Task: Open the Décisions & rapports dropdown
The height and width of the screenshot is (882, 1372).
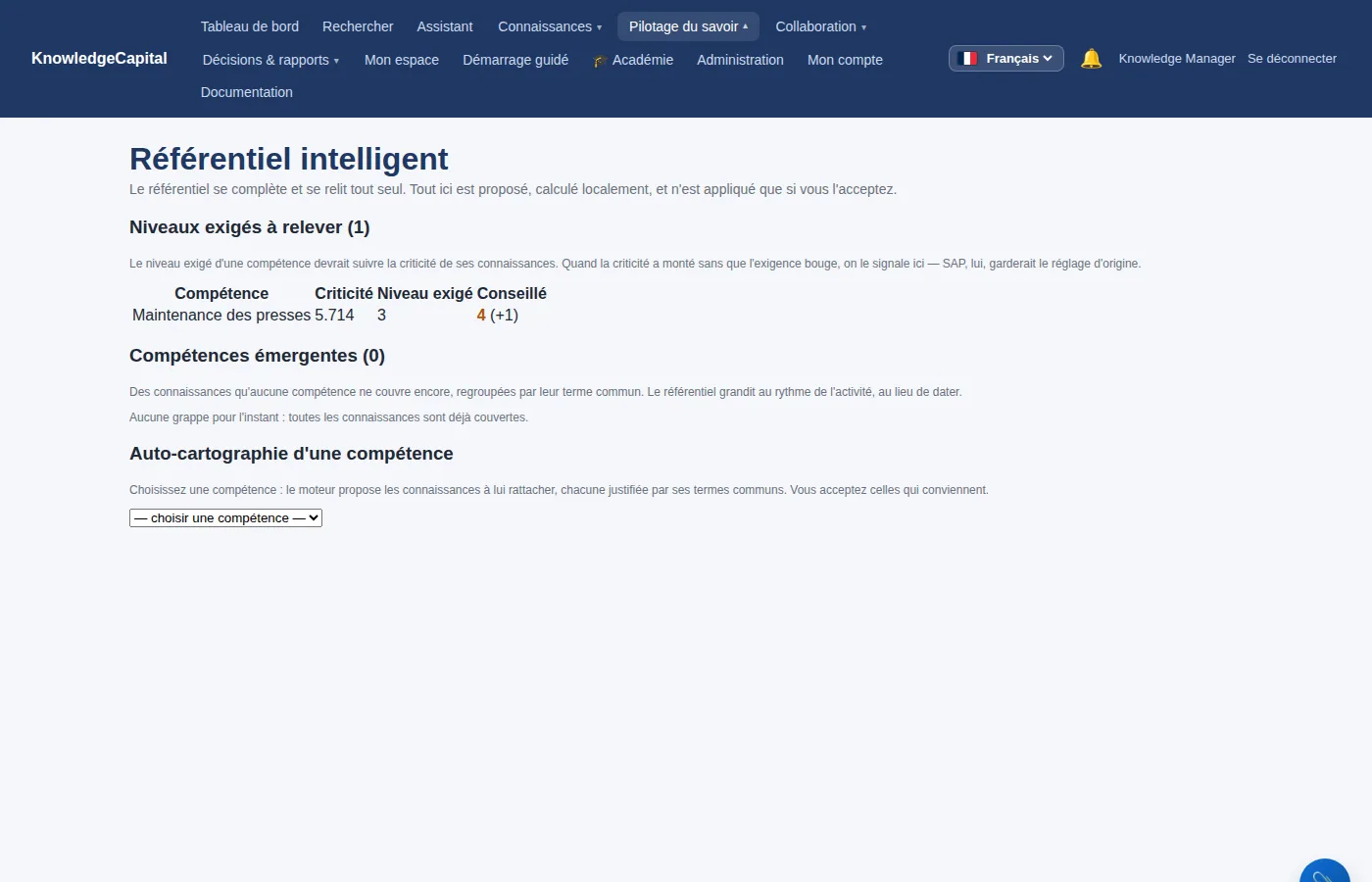Action: [x=270, y=60]
